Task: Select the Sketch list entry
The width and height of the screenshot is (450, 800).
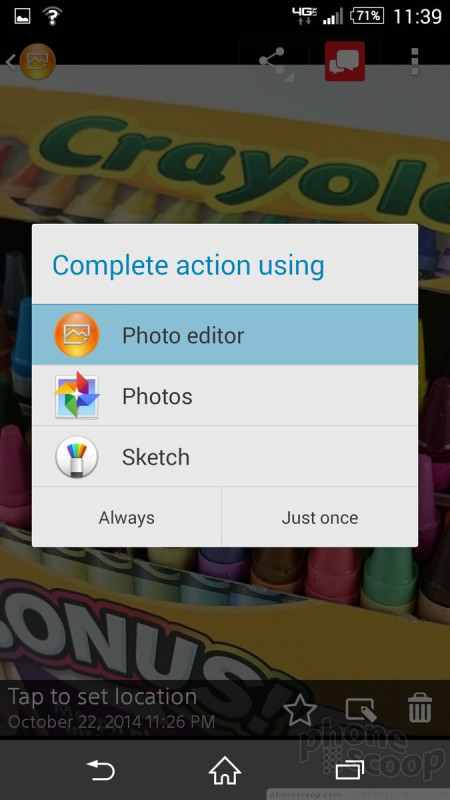Action: tap(225, 457)
